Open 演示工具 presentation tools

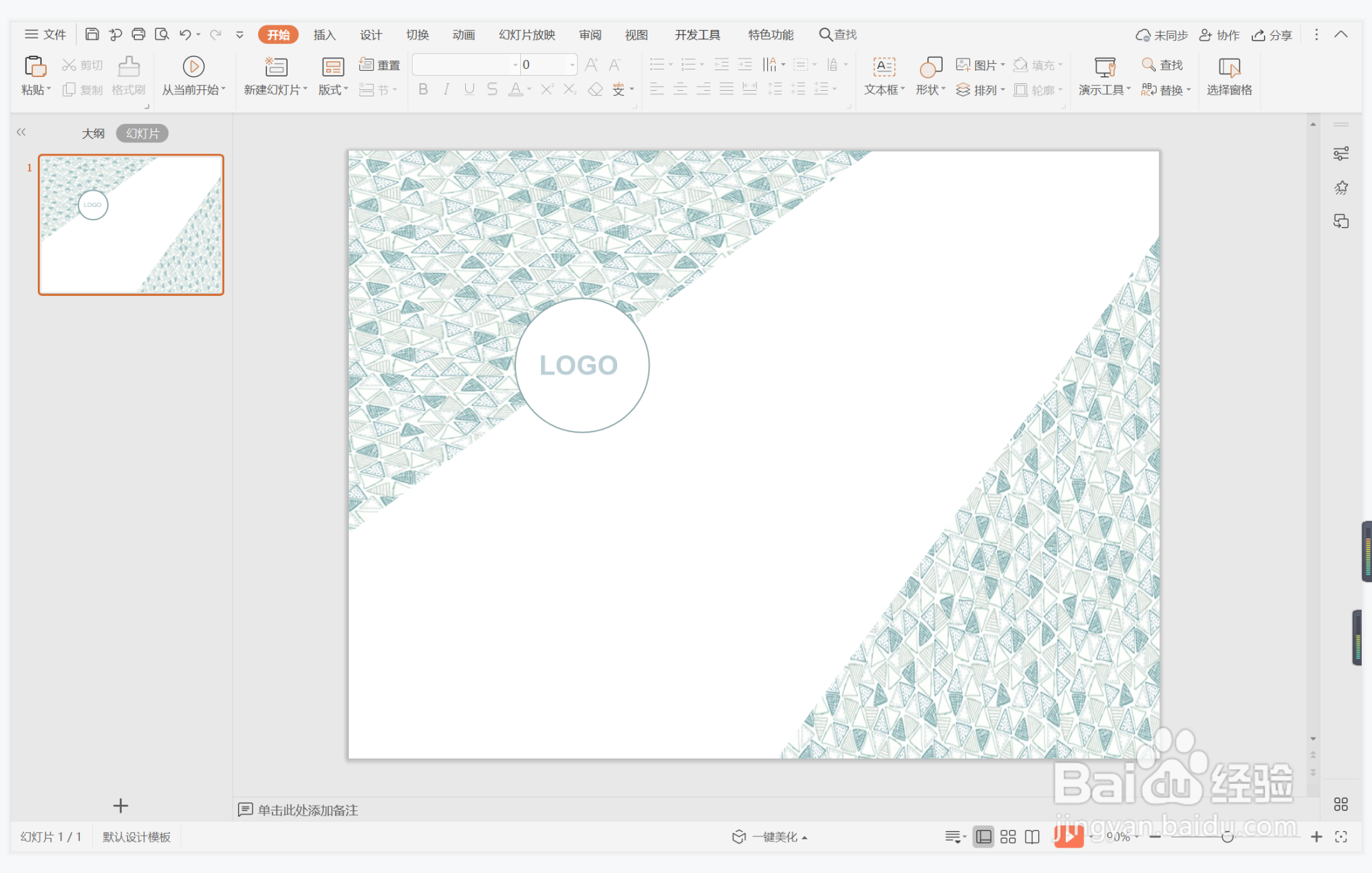(x=1104, y=67)
